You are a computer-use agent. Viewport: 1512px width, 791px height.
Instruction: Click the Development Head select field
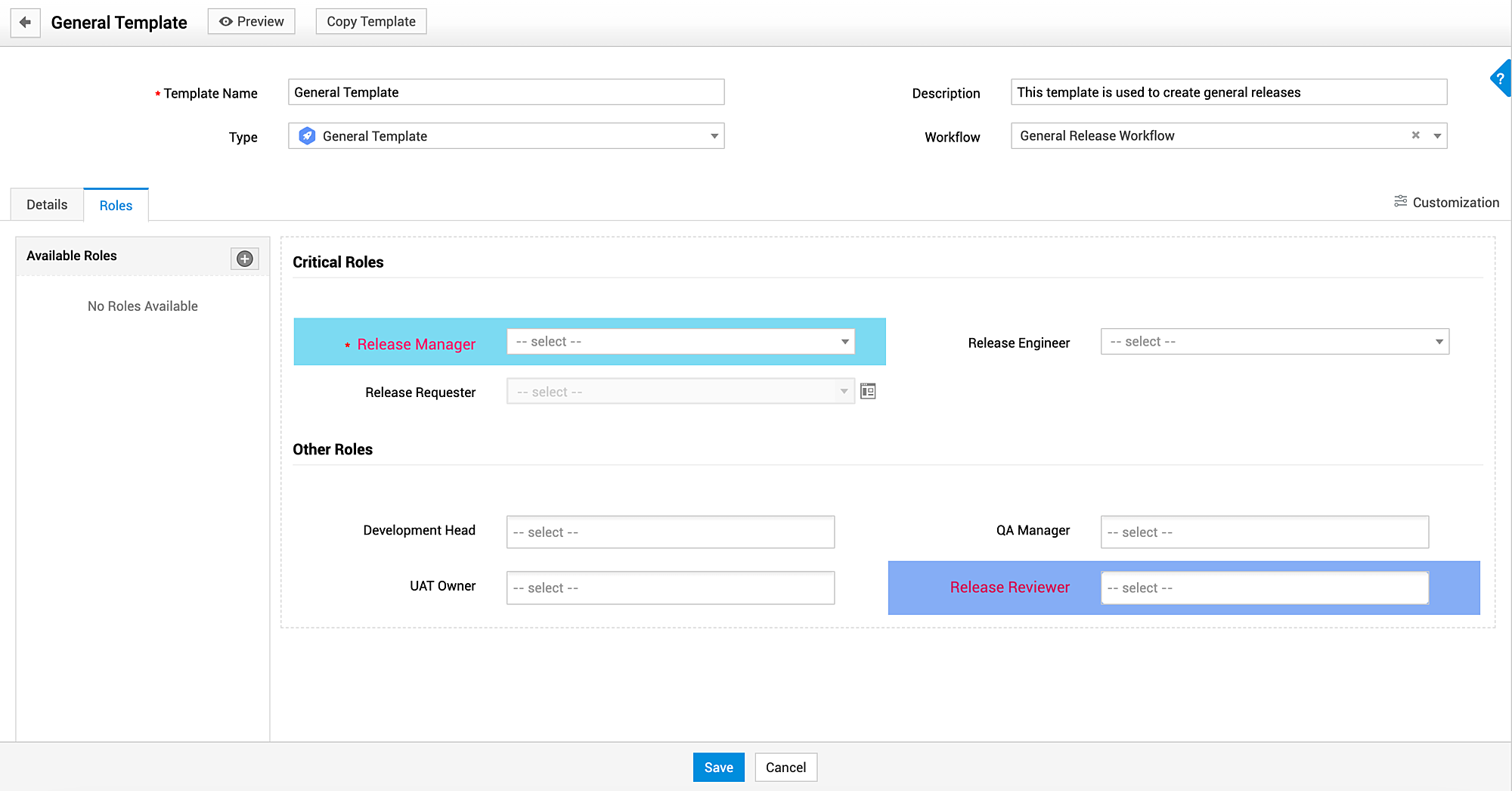(x=671, y=532)
